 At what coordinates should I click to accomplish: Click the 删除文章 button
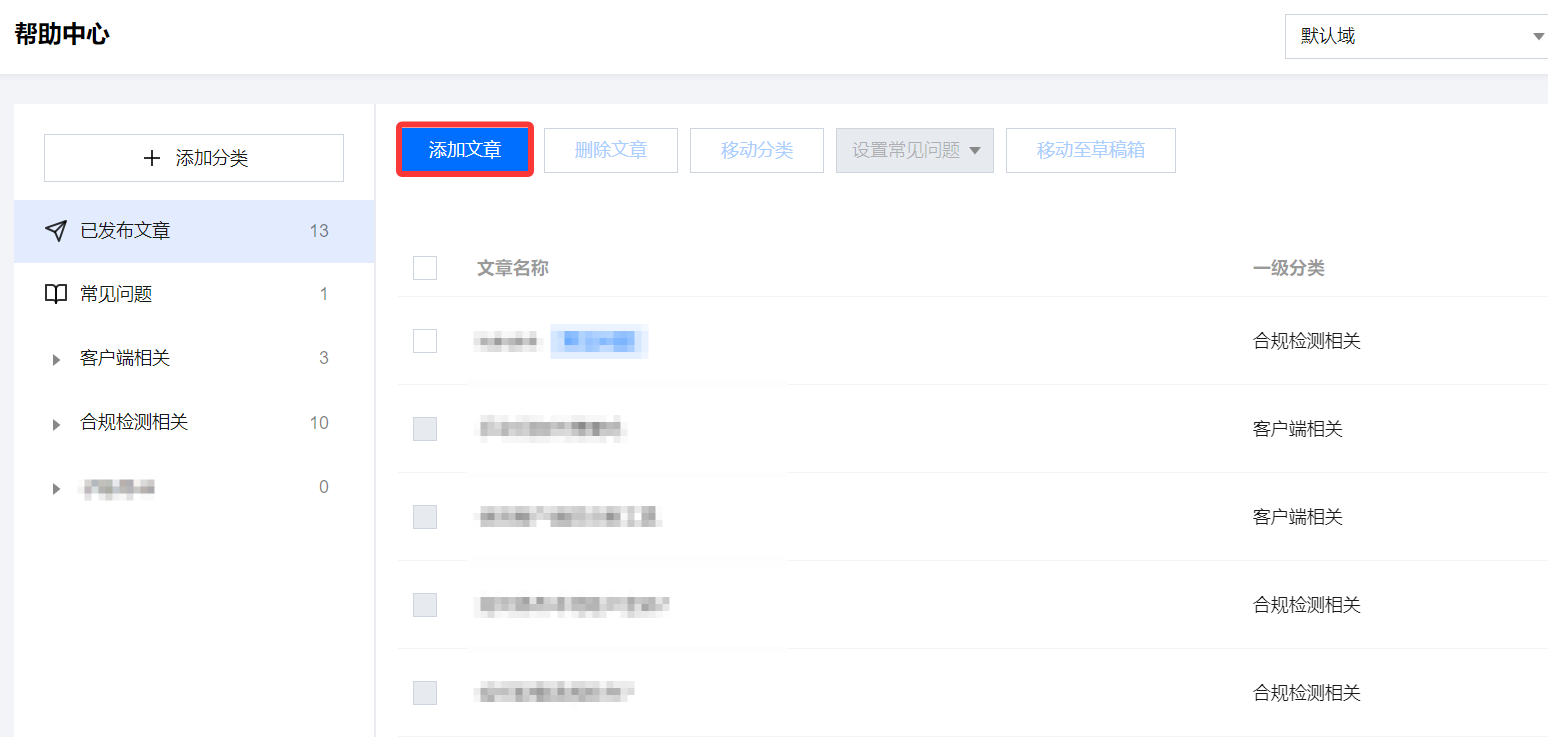(x=611, y=150)
